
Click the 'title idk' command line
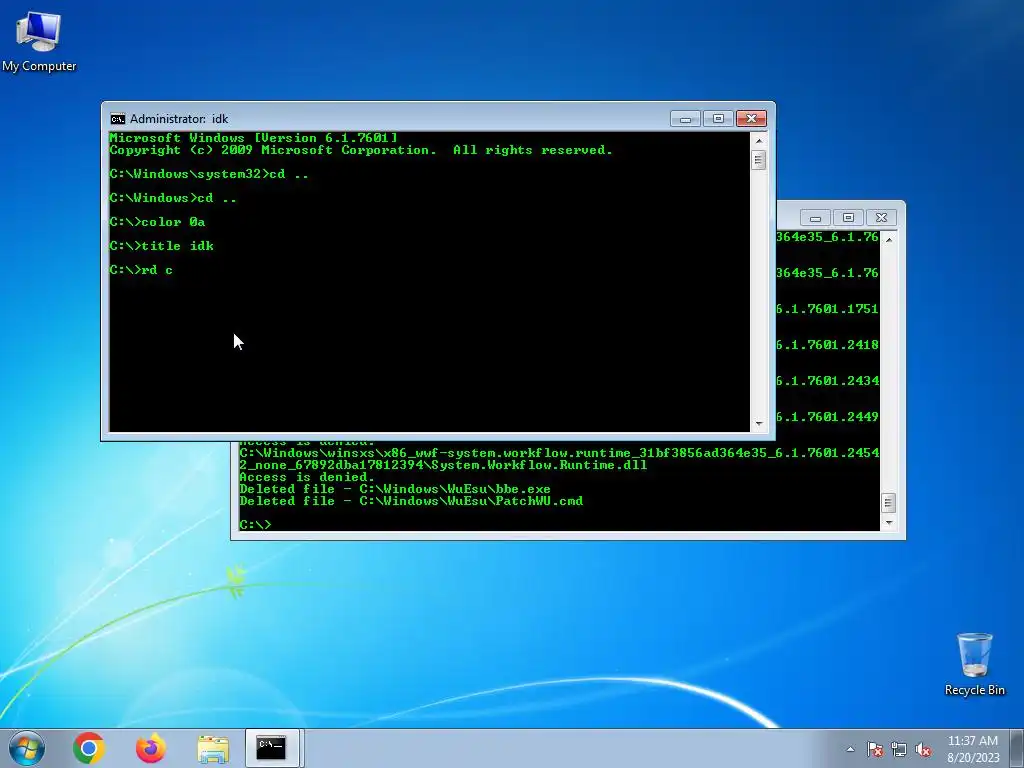[161, 246]
